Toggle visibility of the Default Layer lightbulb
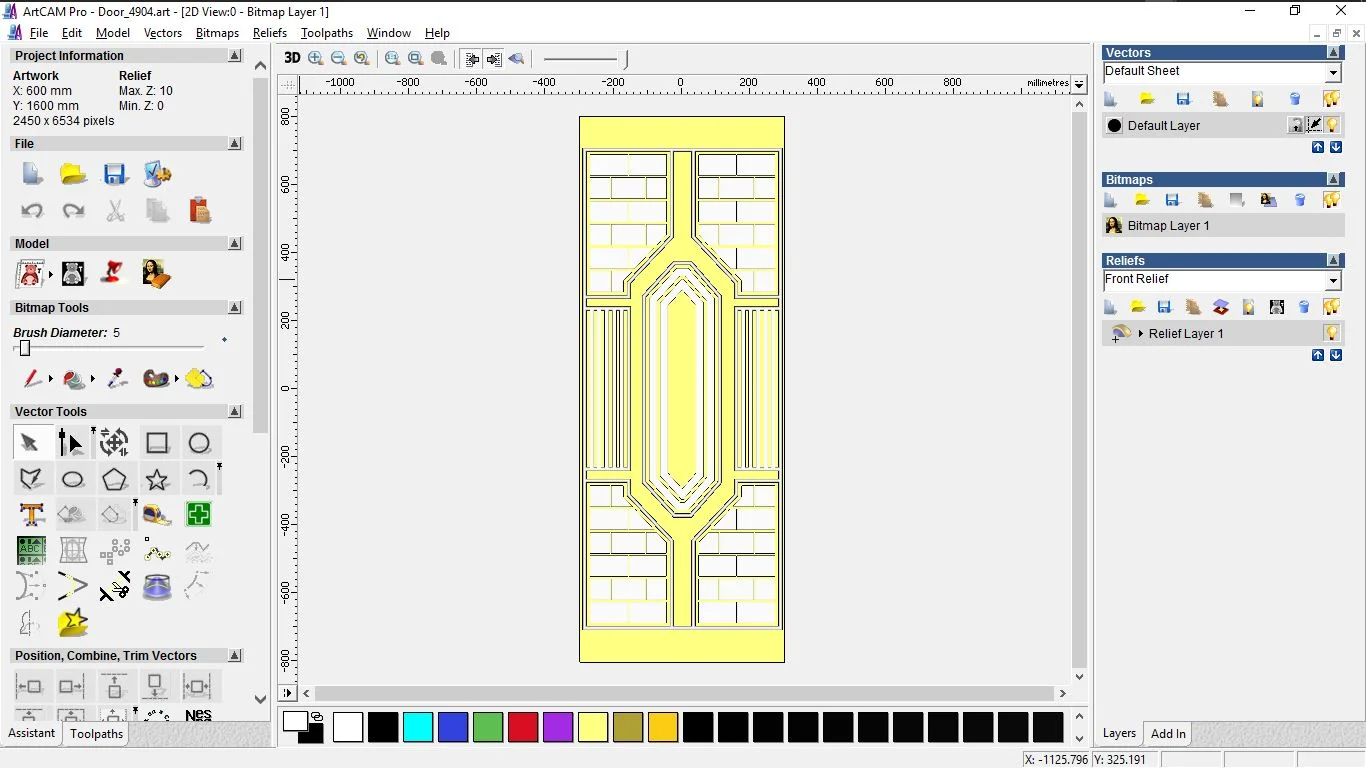 (1332, 124)
